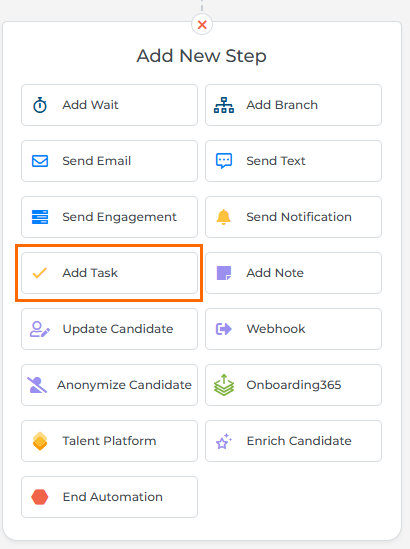Click the green Onboarding365 stack icon
This screenshot has height=549, width=410.
click(x=224, y=385)
